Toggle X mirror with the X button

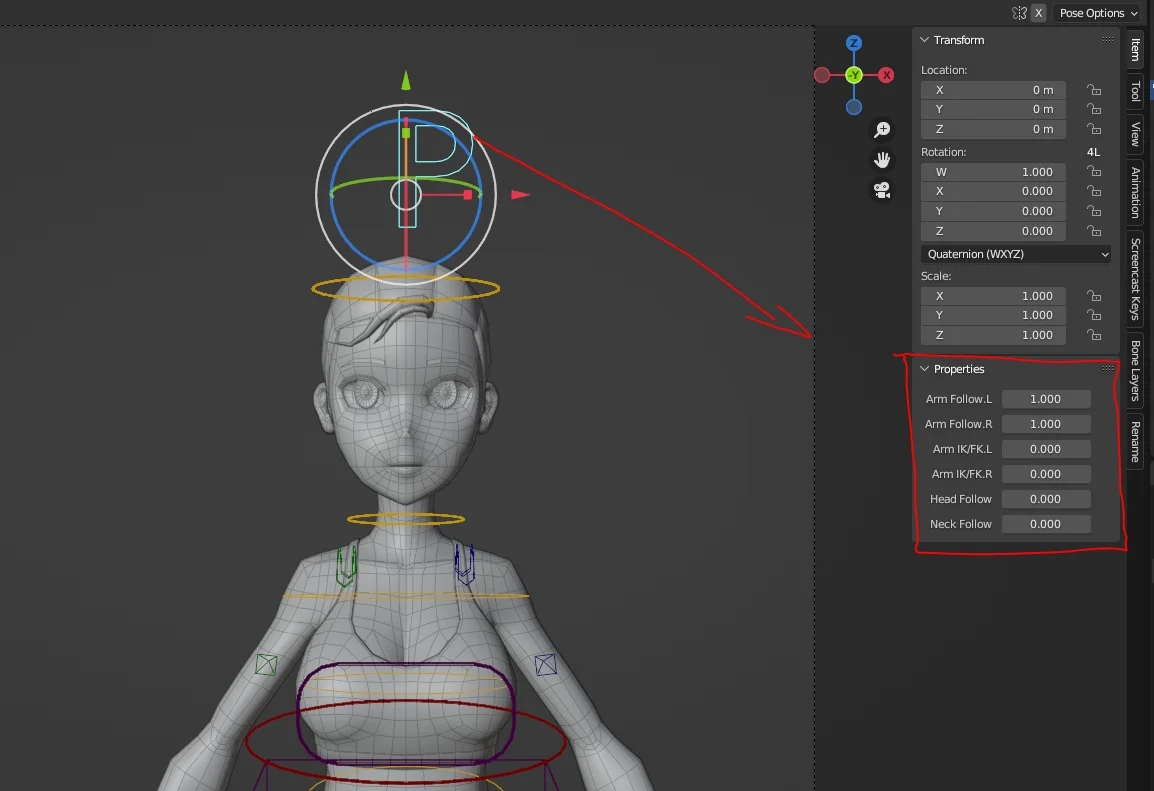(x=1038, y=12)
